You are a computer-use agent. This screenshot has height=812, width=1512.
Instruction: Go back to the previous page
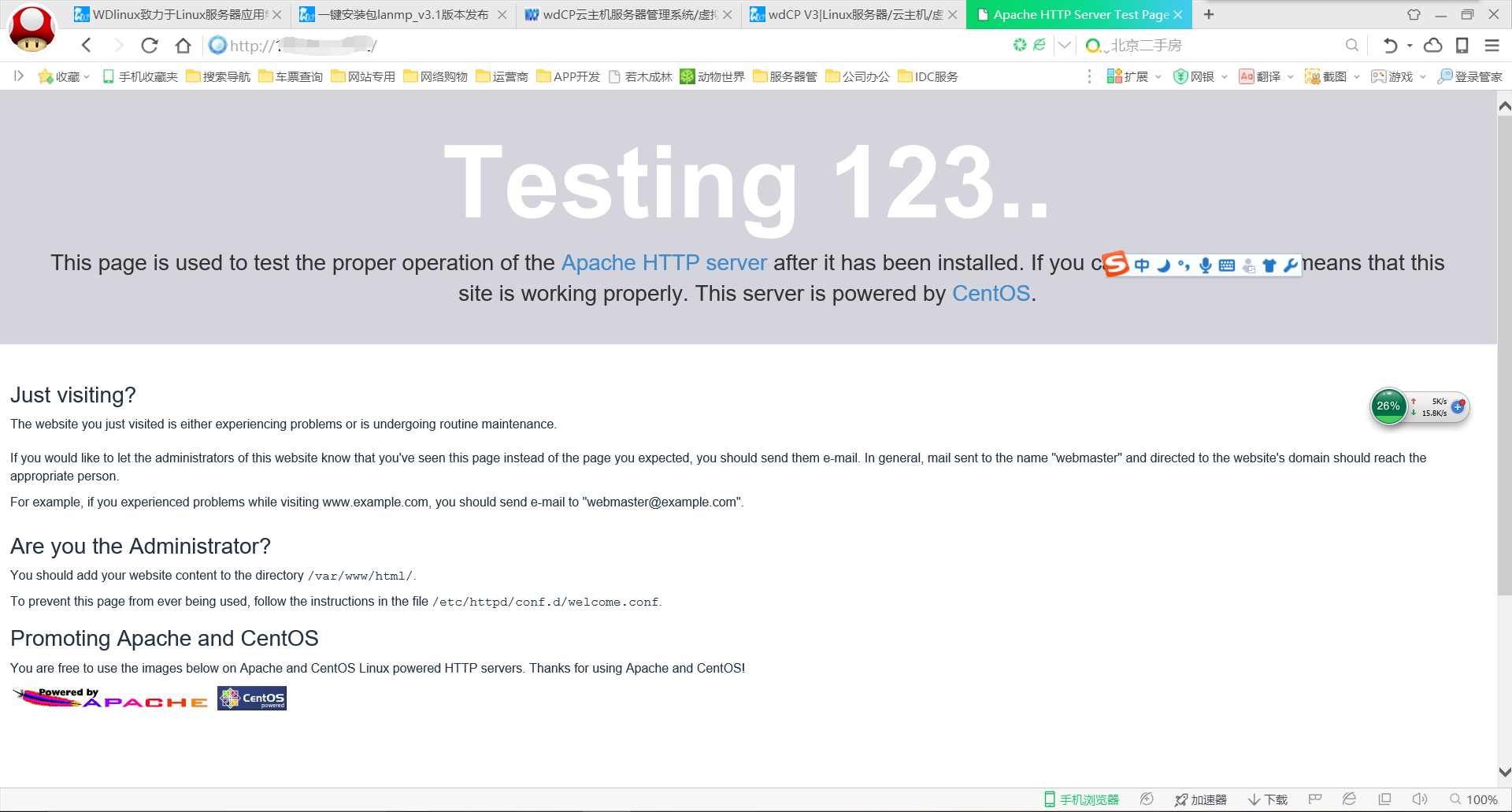(87, 46)
